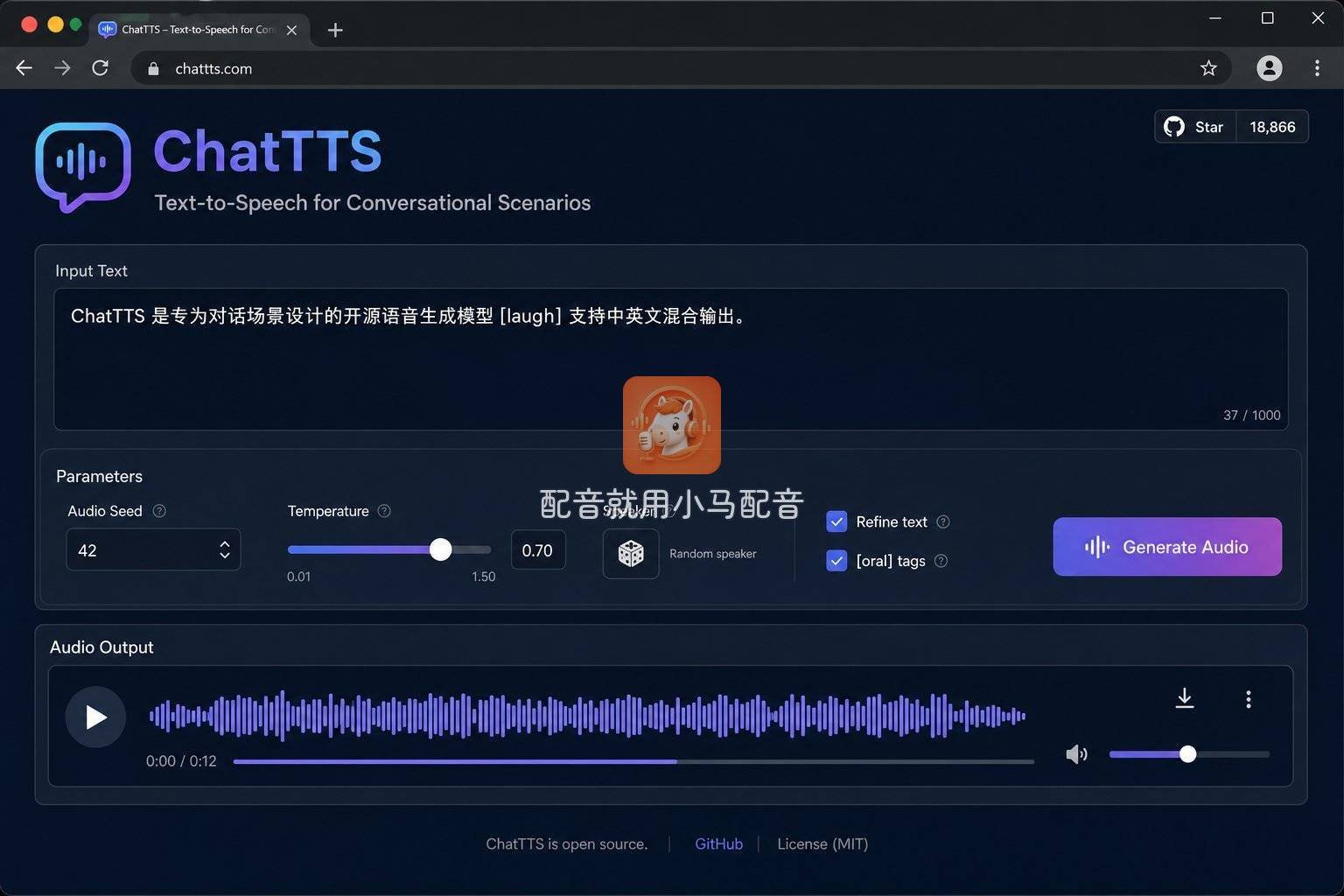Go forward with the browser forward arrow
Viewport: 1344px width, 896px height.
click(x=62, y=68)
